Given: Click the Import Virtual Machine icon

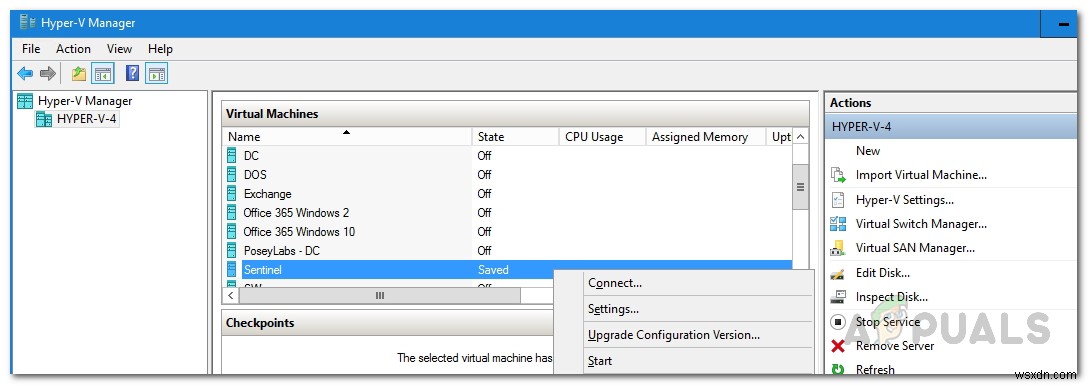Looking at the screenshot, I should pyautogui.click(x=839, y=176).
